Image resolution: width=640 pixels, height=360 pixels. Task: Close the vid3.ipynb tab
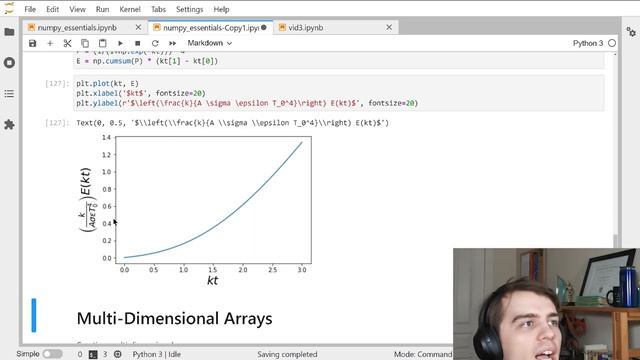click(x=389, y=27)
